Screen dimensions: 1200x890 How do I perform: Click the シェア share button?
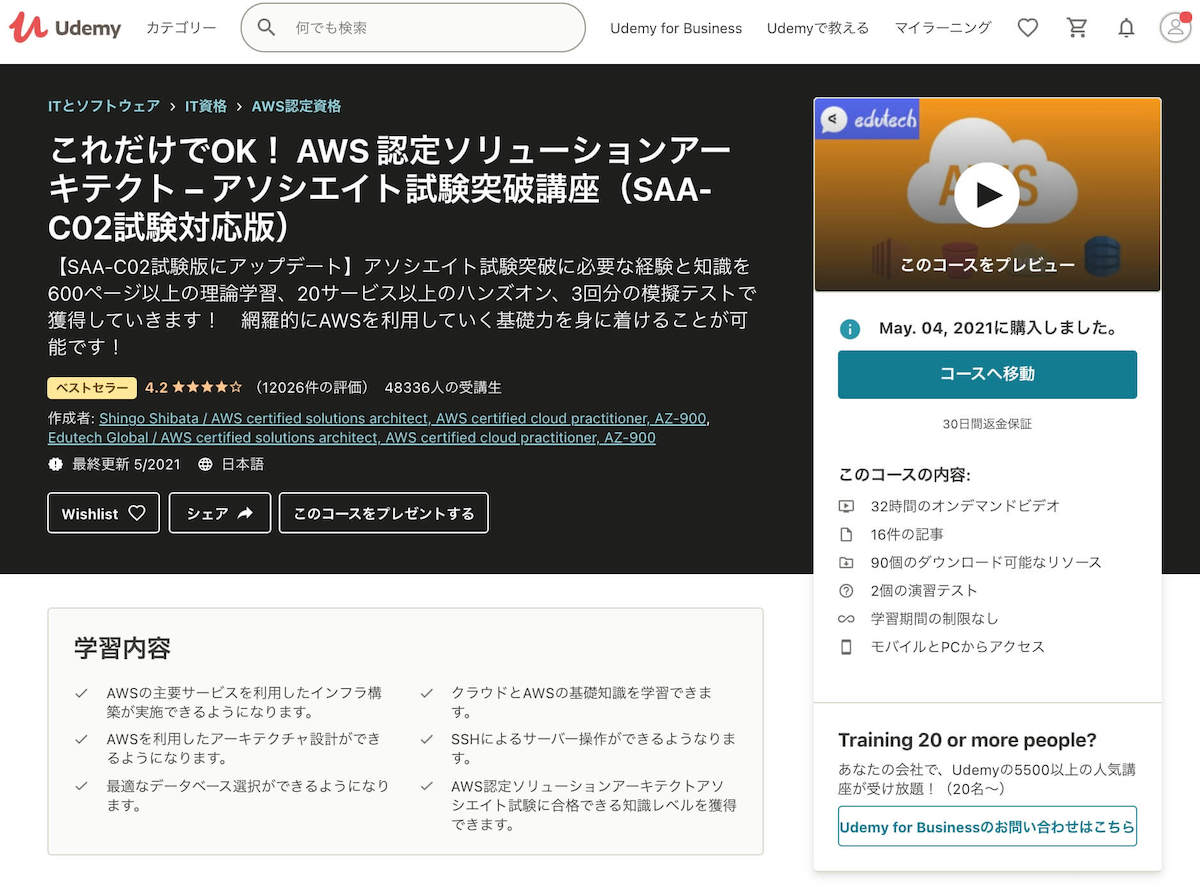coord(220,513)
